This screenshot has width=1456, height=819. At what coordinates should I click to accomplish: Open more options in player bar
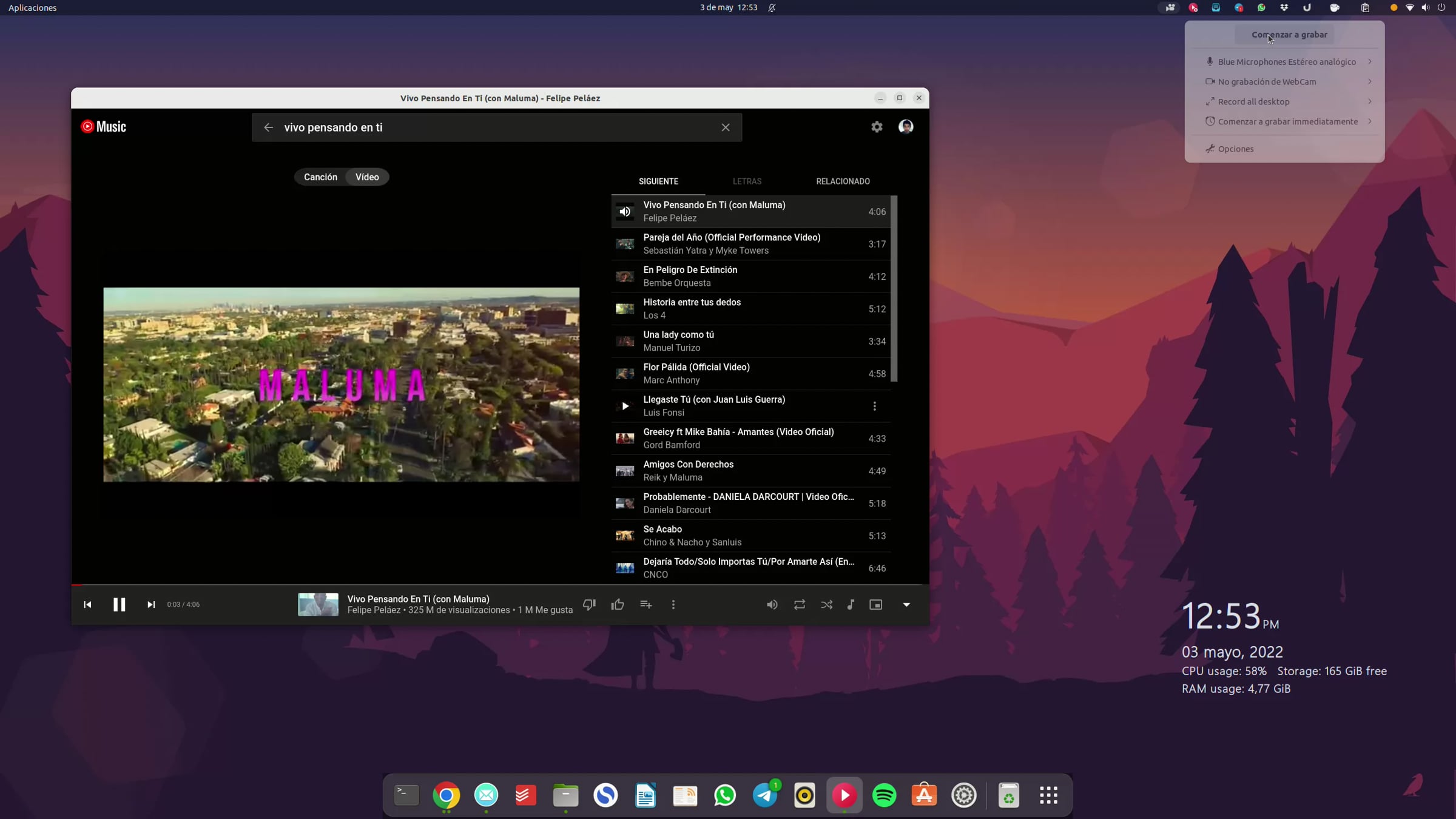pos(673,604)
